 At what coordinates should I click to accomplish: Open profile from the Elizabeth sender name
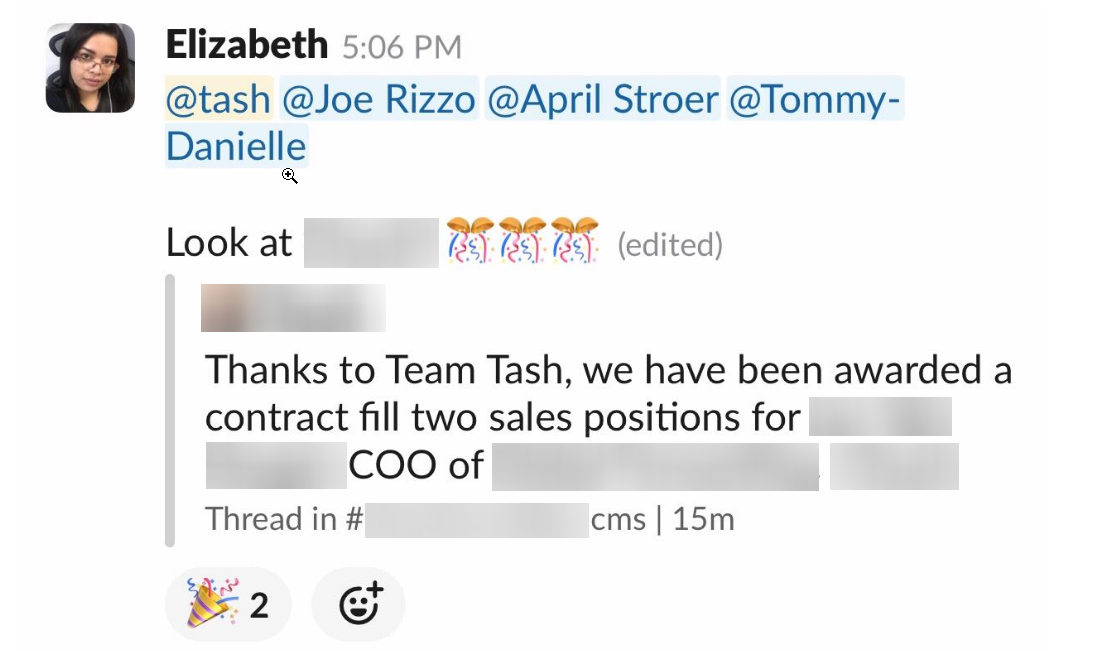point(246,45)
